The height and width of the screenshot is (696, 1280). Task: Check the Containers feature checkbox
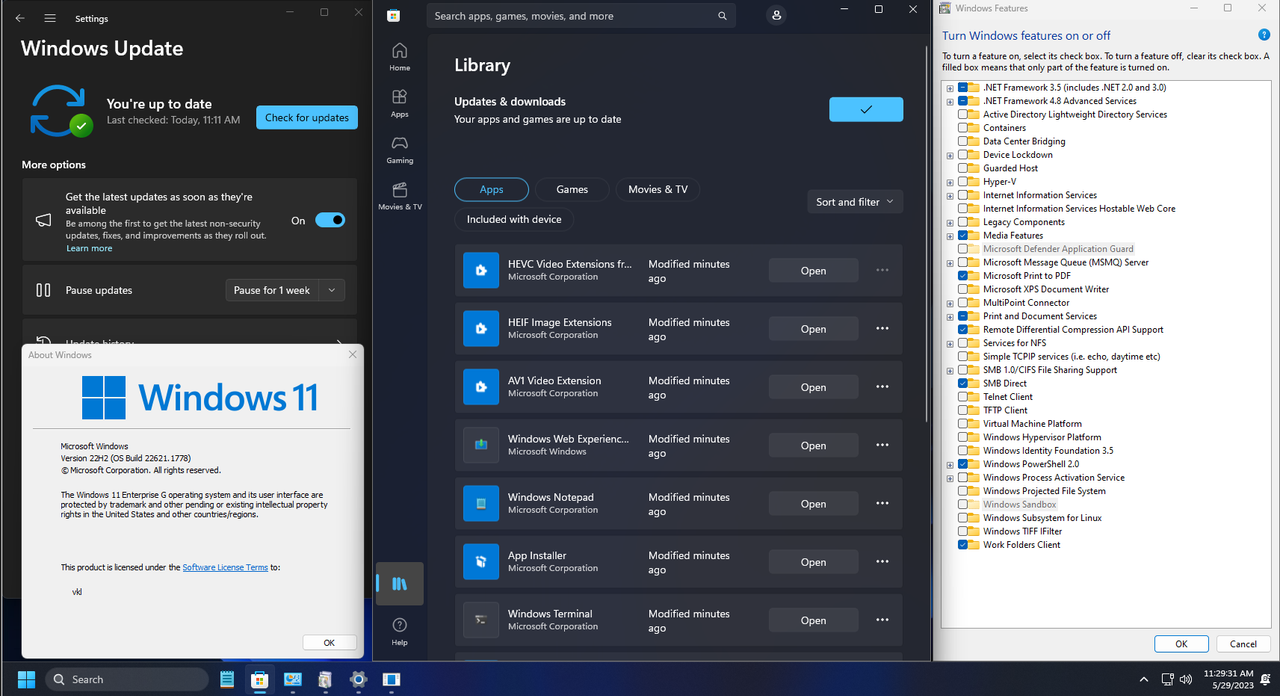click(x=963, y=128)
